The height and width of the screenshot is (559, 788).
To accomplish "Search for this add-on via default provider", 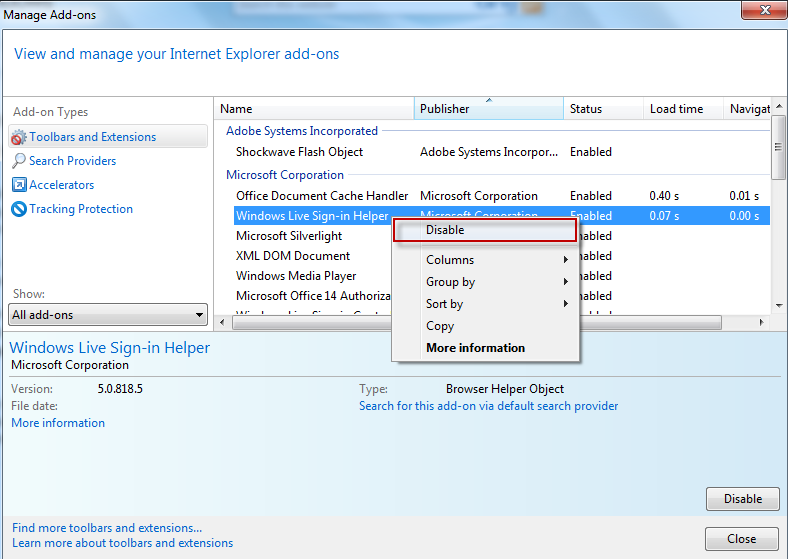I will point(488,406).
